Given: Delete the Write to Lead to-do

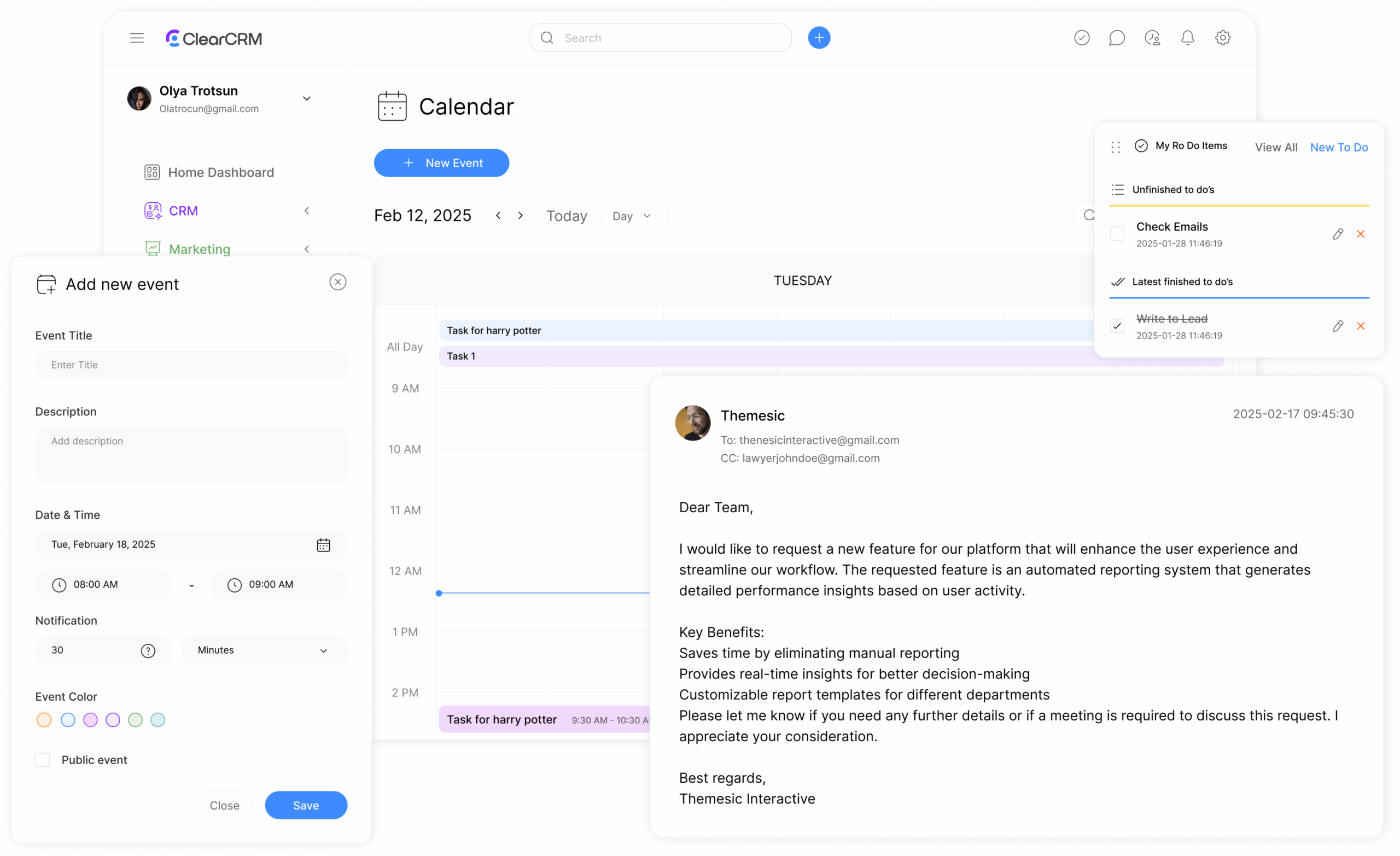Looking at the screenshot, I should coord(1360,326).
